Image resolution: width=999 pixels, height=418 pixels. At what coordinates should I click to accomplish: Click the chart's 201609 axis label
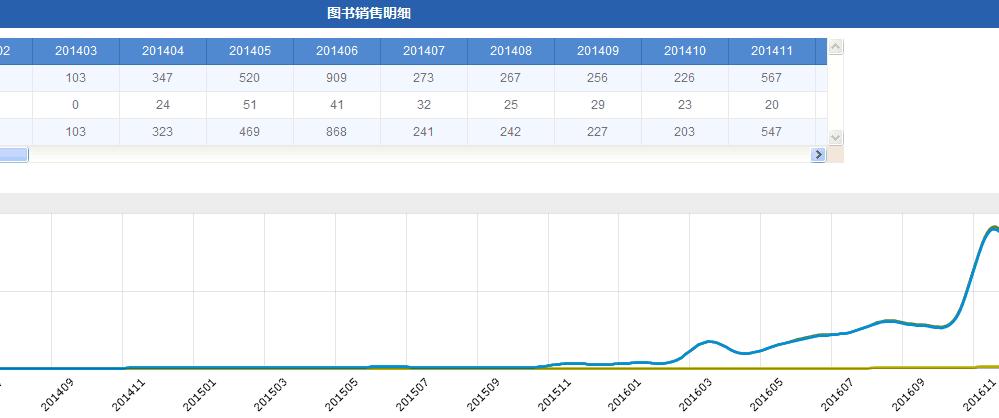coord(909,395)
